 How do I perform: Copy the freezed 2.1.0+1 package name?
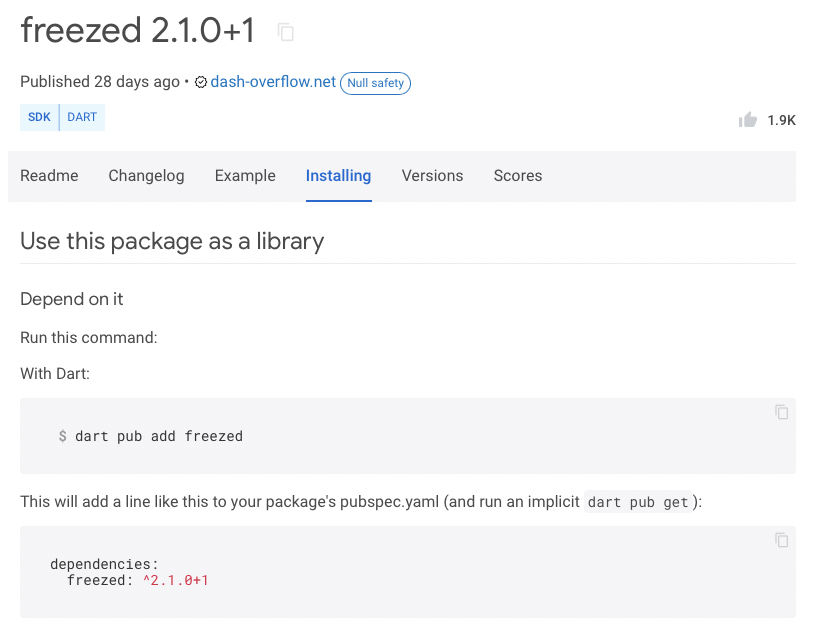point(285,32)
